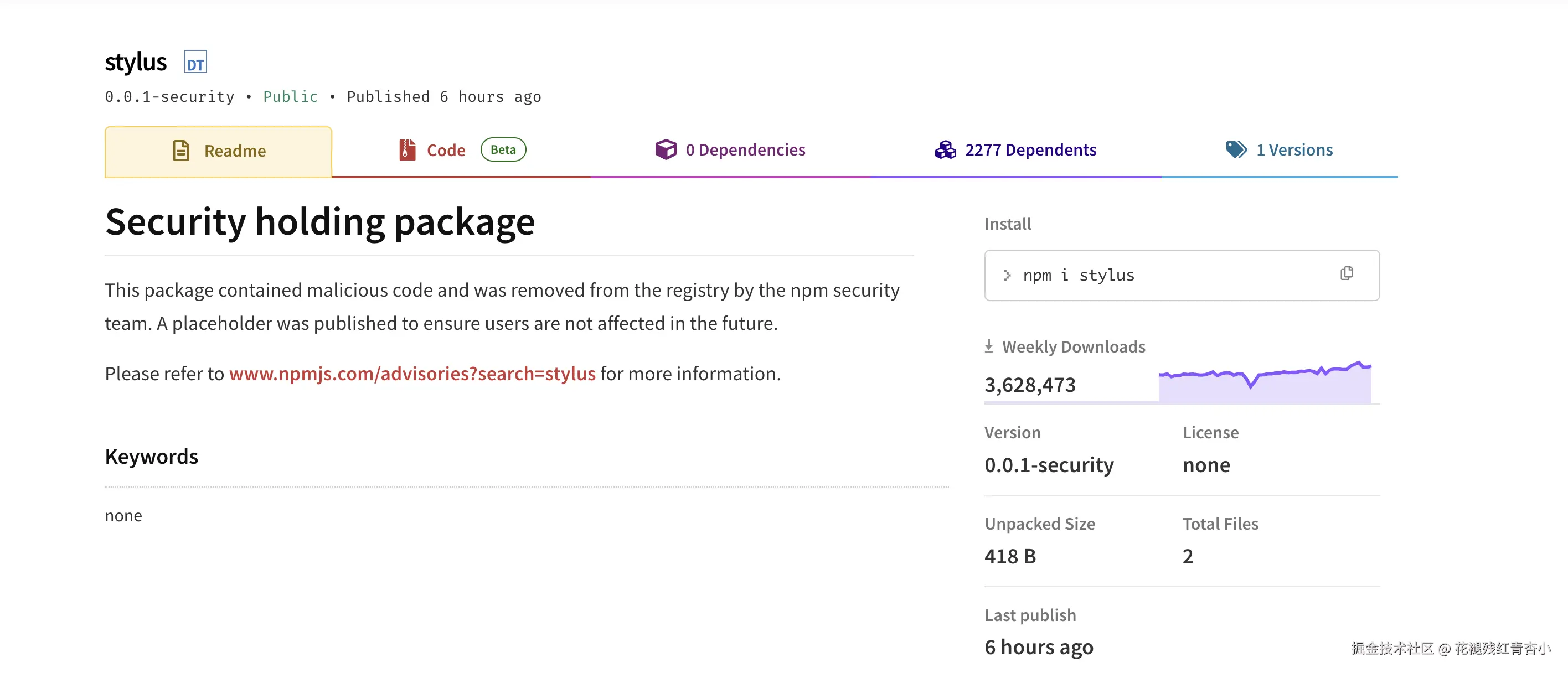Open the npmjs advisories search link
This screenshot has height=673, width=1568.
click(412, 374)
